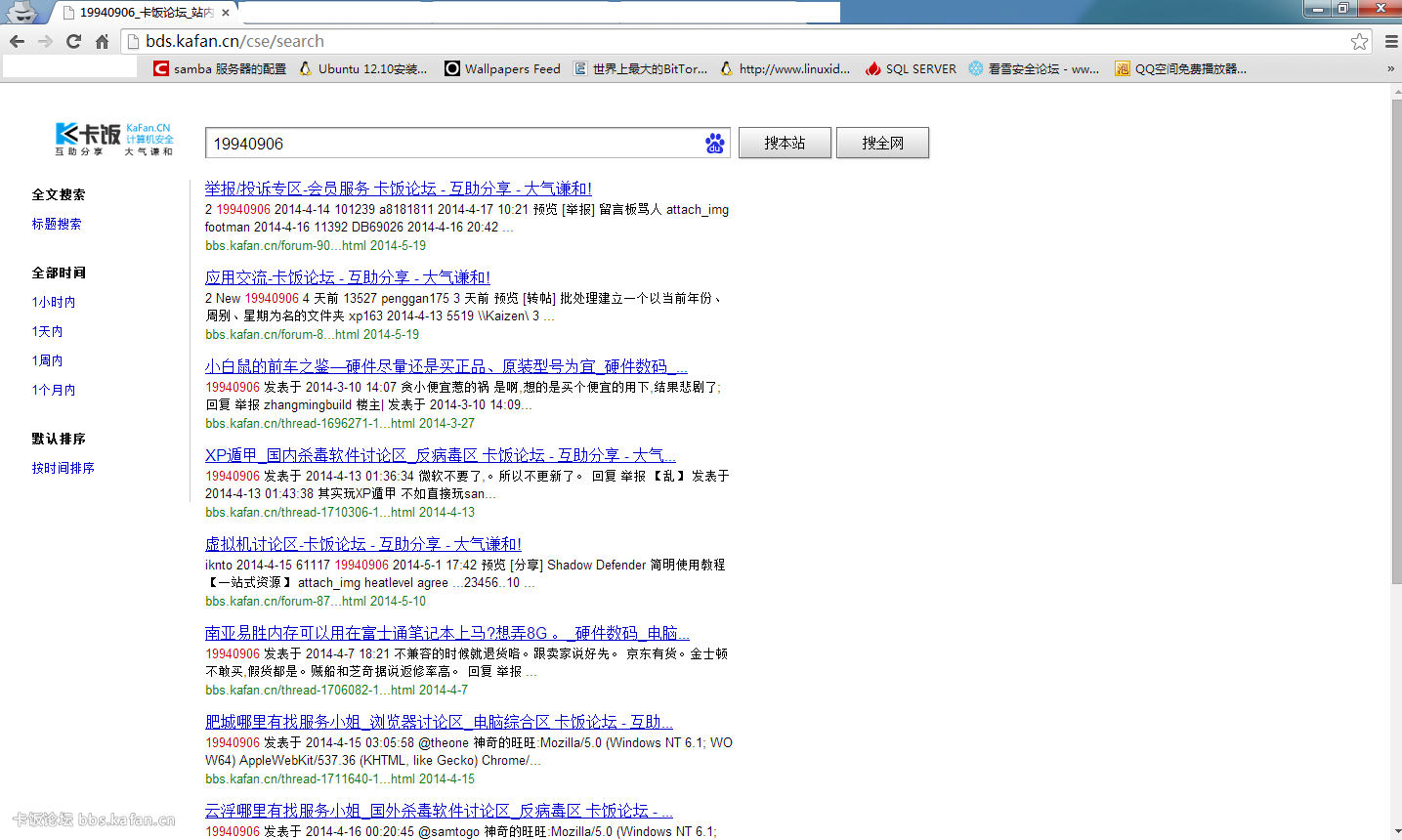Open the samba bookmark

(221, 68)
